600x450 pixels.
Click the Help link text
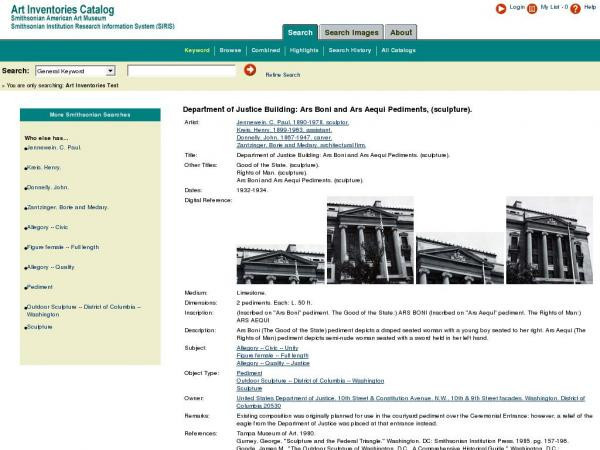[590, 7]
